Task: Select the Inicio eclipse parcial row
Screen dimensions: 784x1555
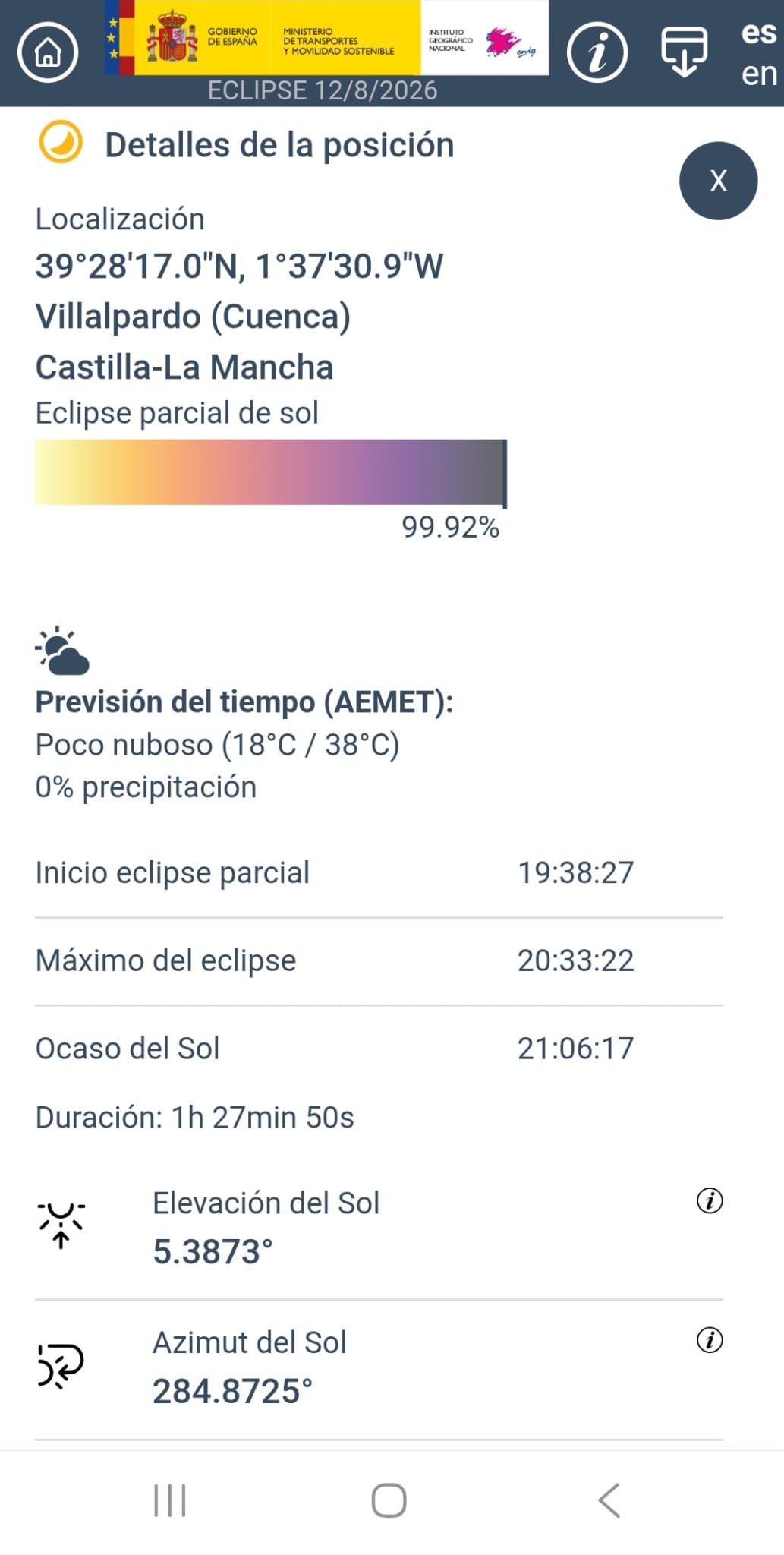Action: 379,873
